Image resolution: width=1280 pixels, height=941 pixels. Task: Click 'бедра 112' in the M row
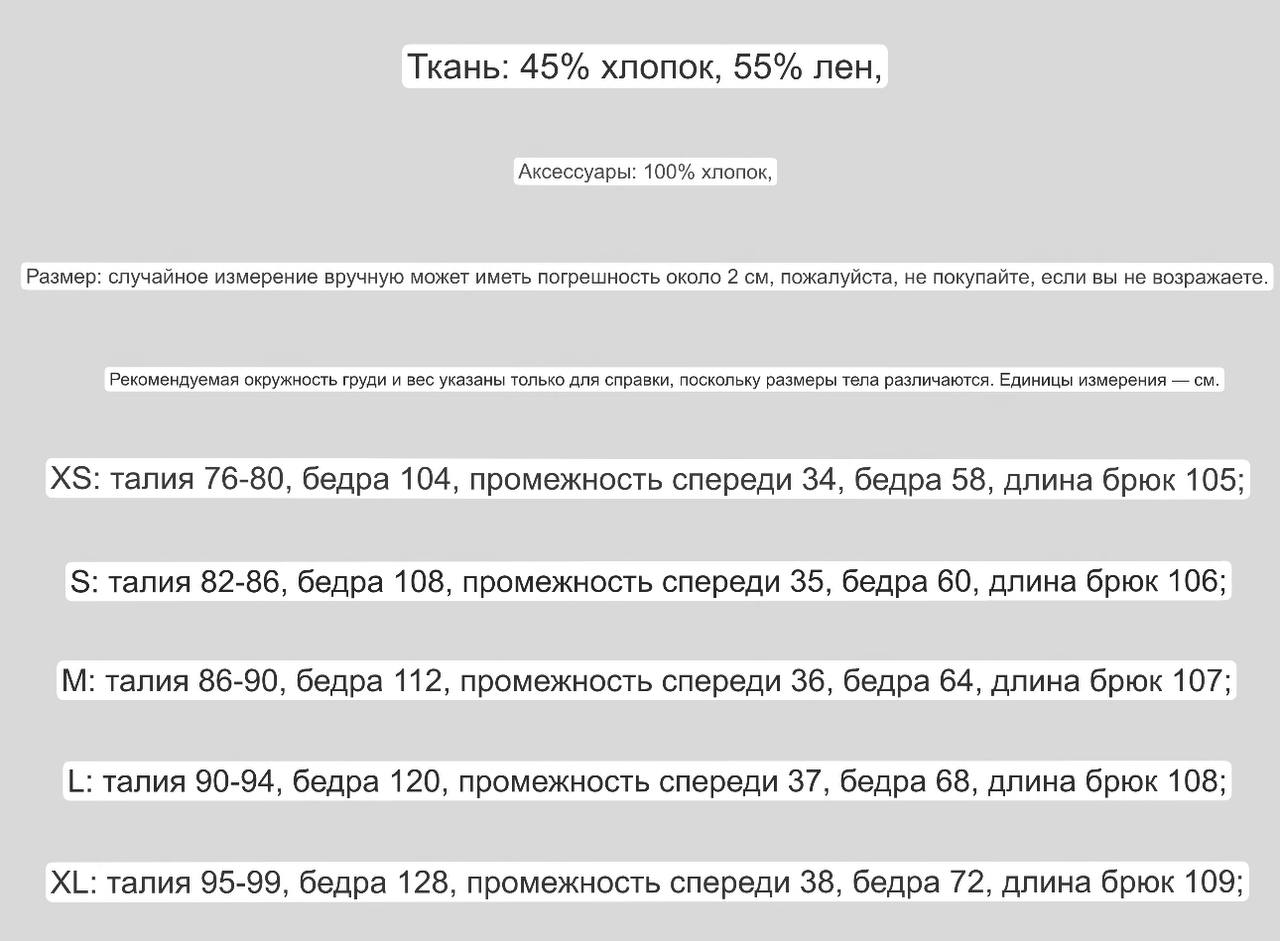369,681
